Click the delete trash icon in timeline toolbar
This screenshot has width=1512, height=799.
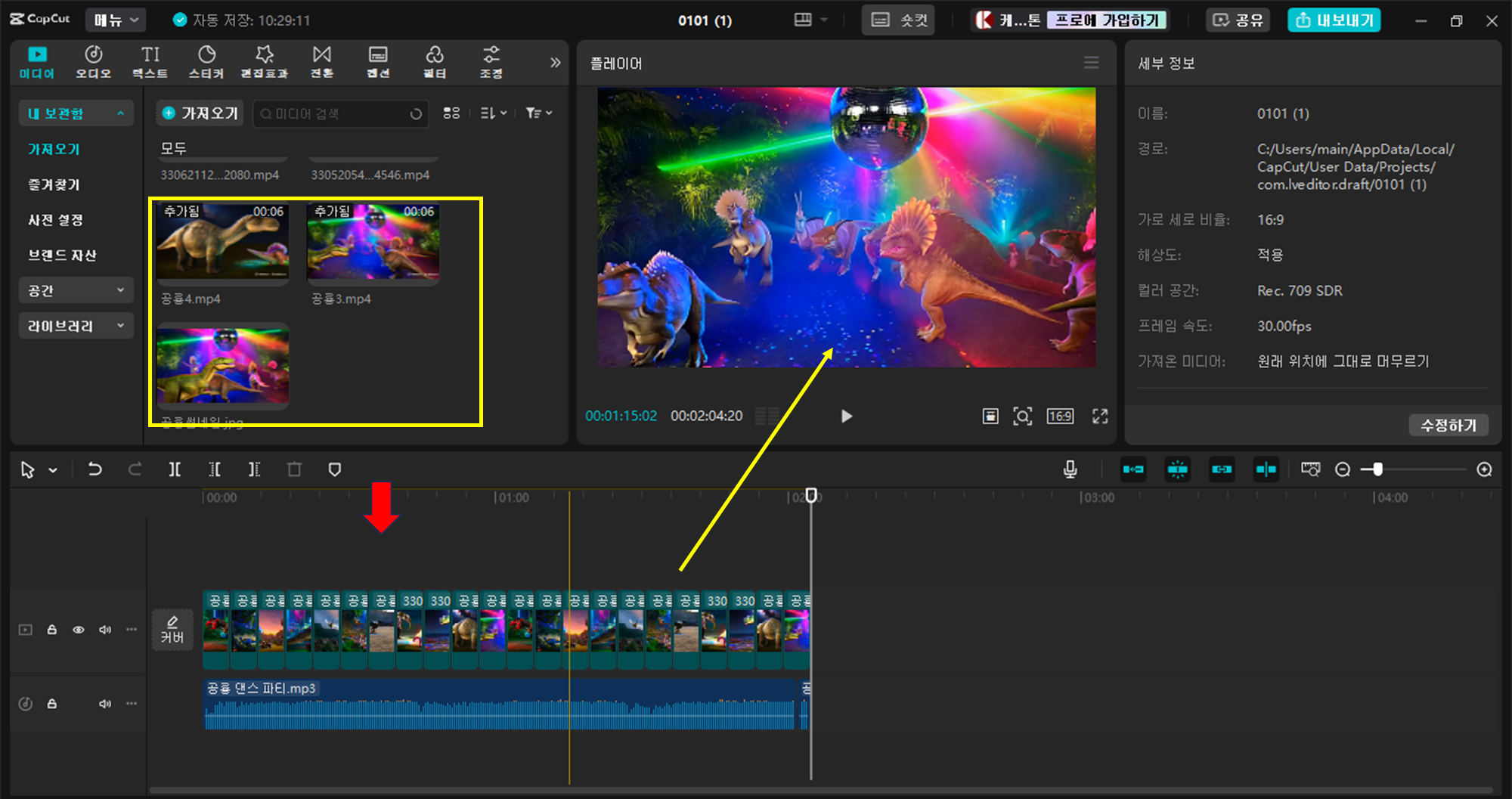tap(294, 469)
